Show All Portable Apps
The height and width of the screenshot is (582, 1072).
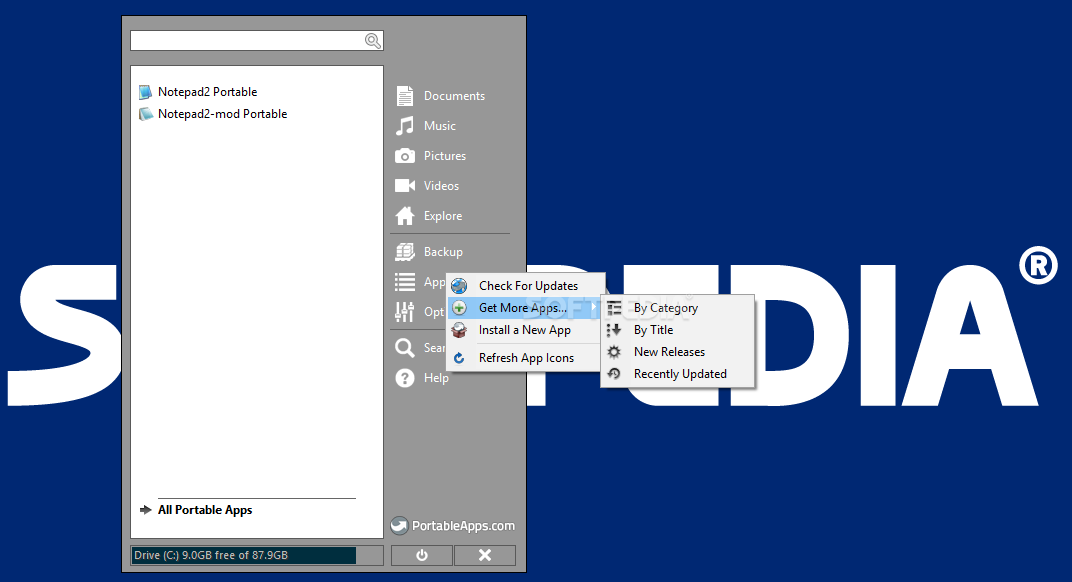(205, 510)
